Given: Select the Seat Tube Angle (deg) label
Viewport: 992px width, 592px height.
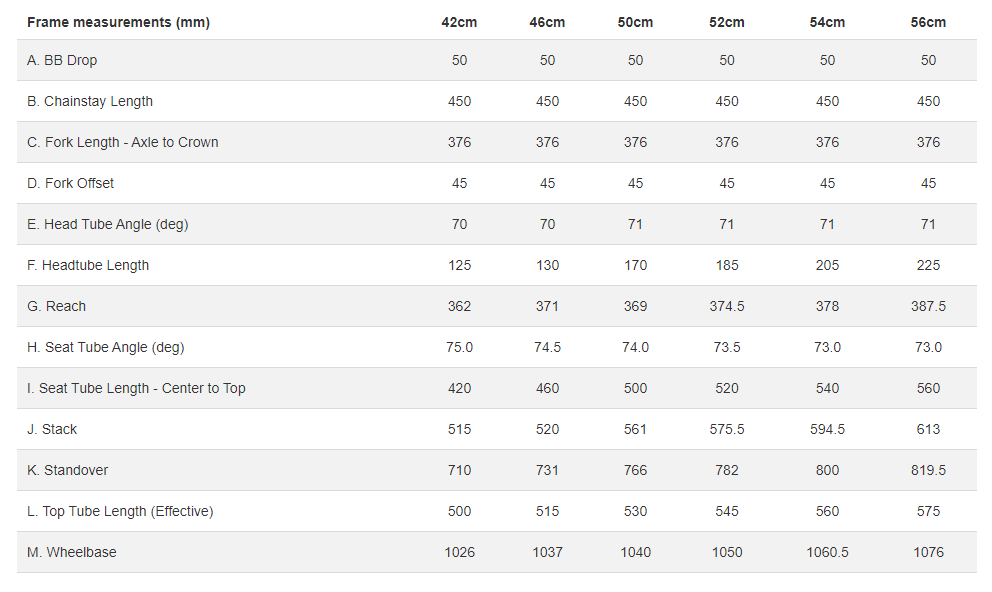Looking at the screenshot, I should (106, 347).
